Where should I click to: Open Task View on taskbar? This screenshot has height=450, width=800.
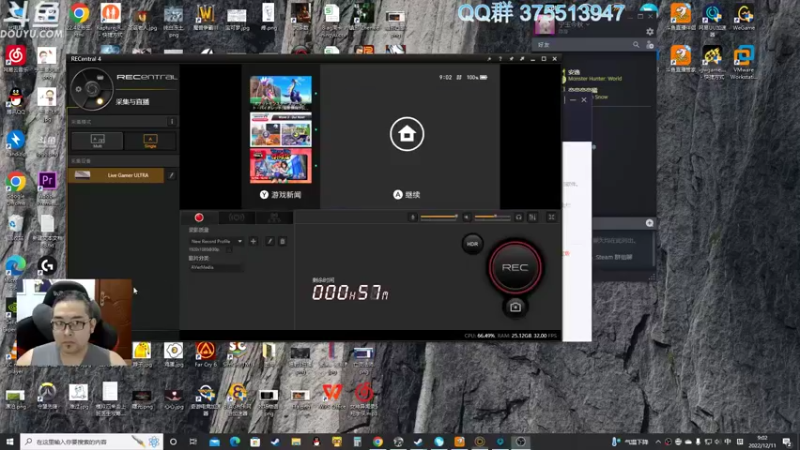(193, 442)
